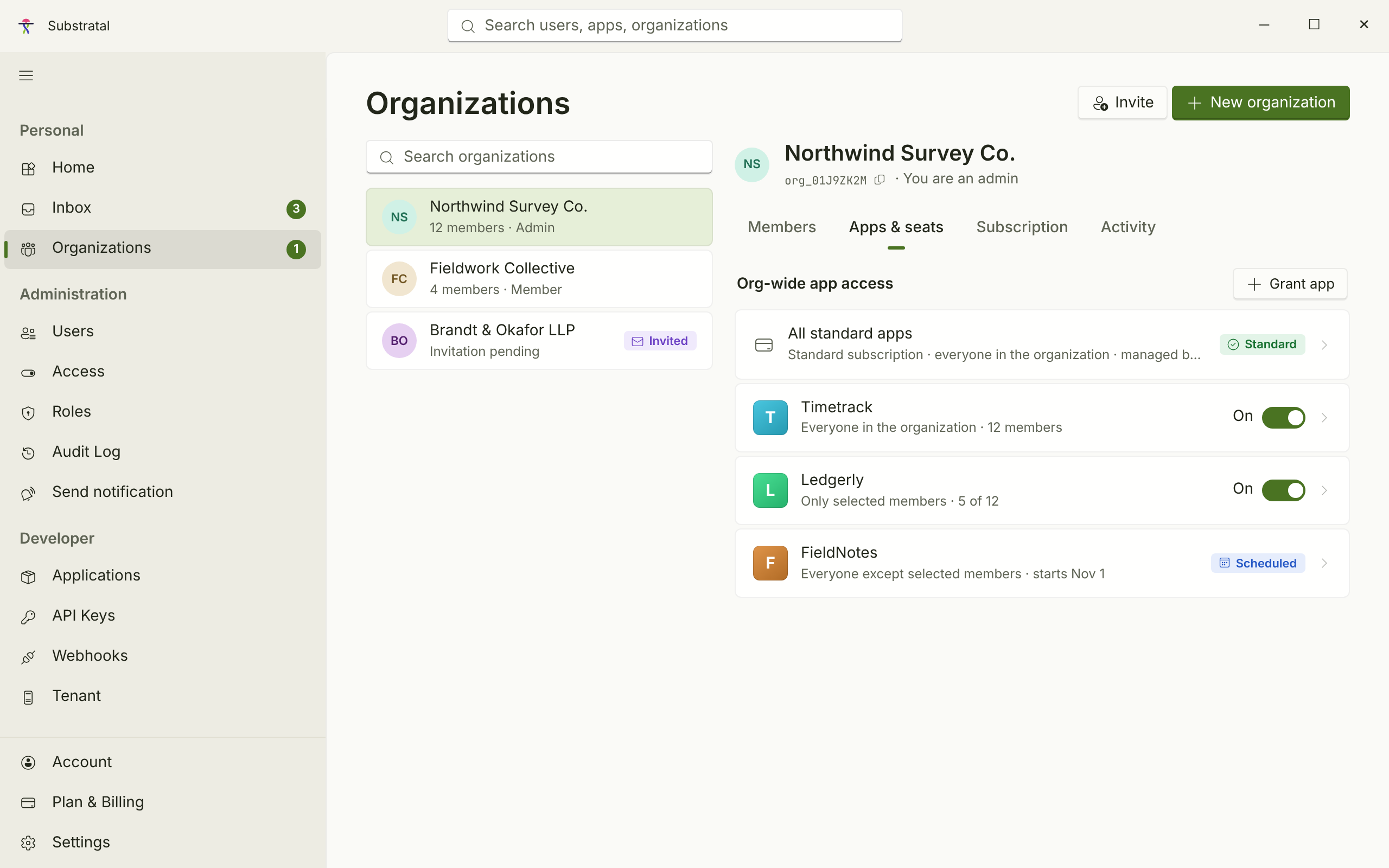The height and width of the screenshot is (868, 1389).
Task: Click the Webhooks plug icon
Action: click(28, 657)
